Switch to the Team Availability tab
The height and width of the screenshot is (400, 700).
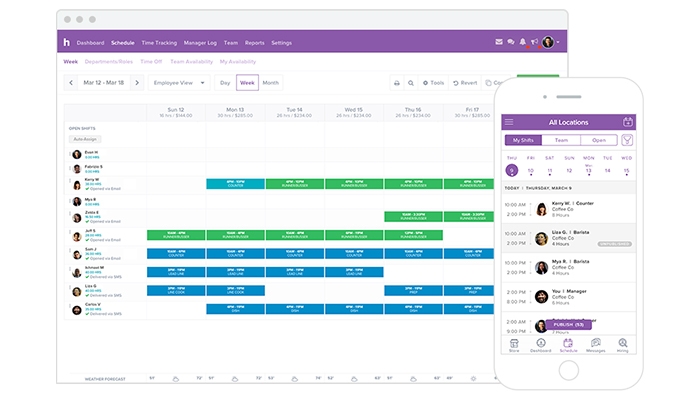point(184,61)
